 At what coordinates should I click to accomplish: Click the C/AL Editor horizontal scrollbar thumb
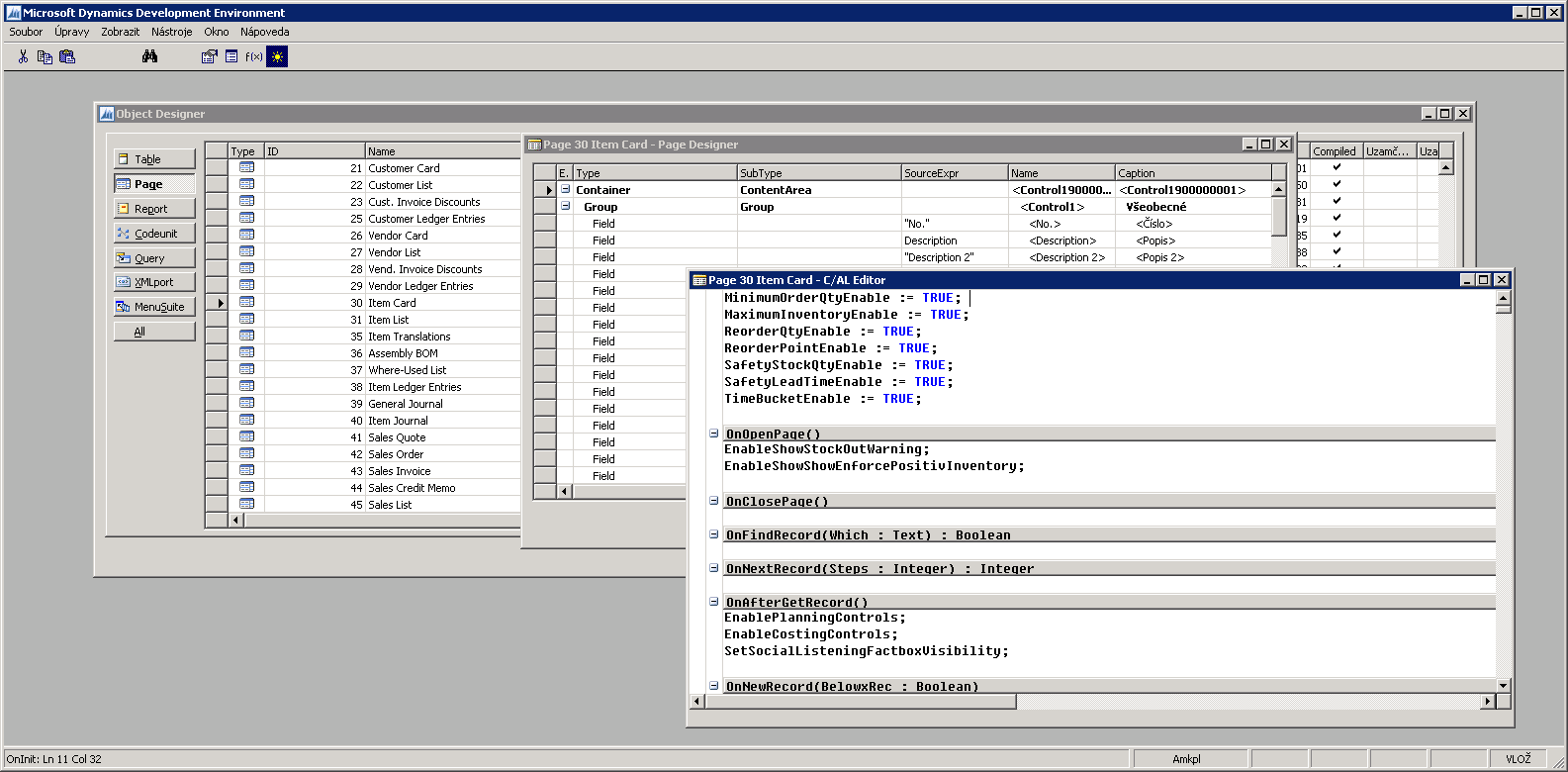(x=860, y=701)
